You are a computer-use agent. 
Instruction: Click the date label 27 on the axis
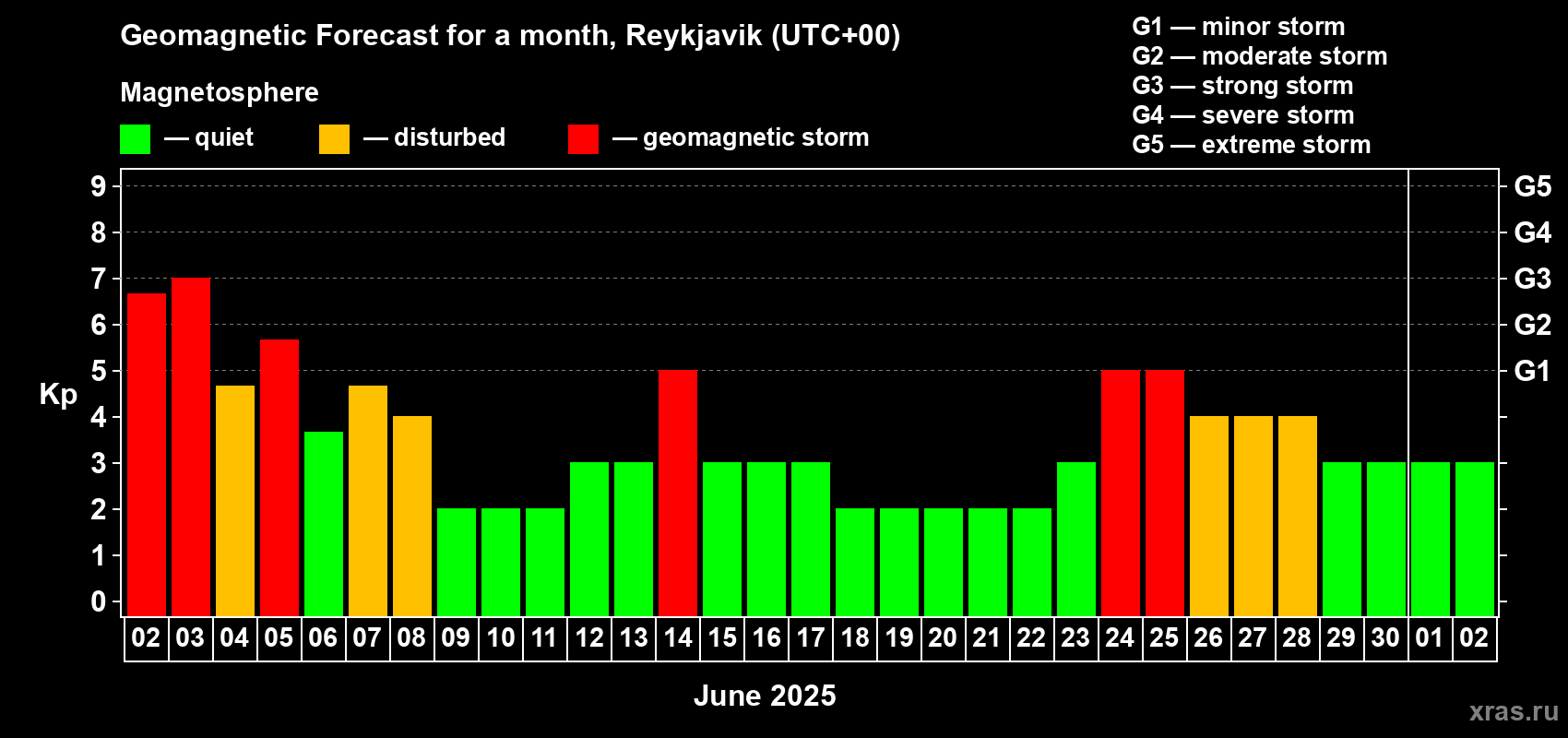click(x=1253, y=638)
